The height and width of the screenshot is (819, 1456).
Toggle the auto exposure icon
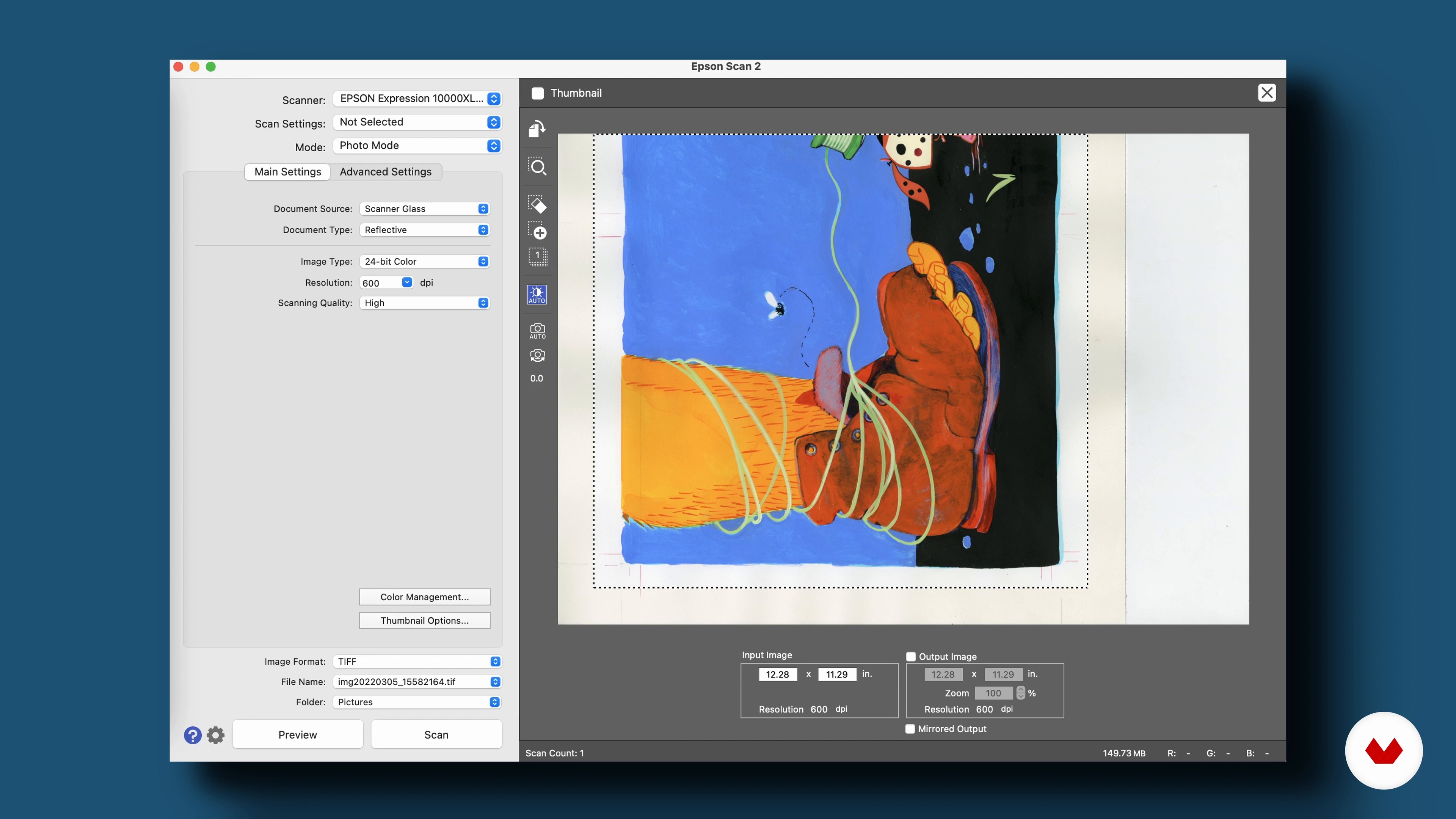[537, 295]
